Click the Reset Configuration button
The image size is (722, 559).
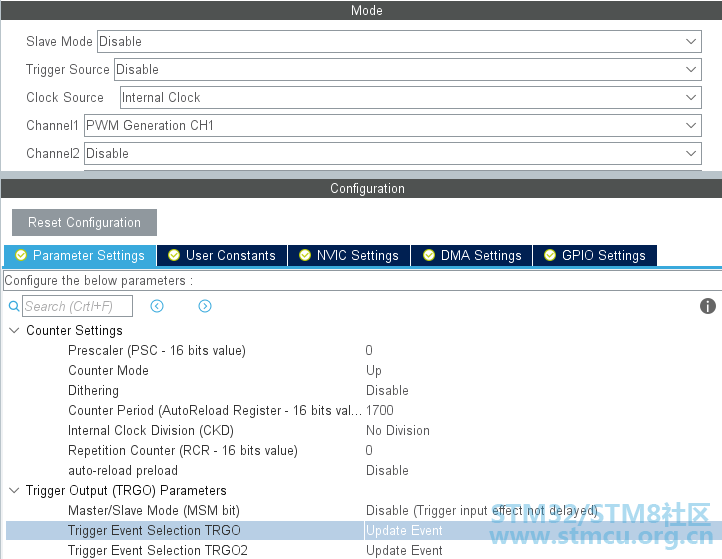[84, 222]
